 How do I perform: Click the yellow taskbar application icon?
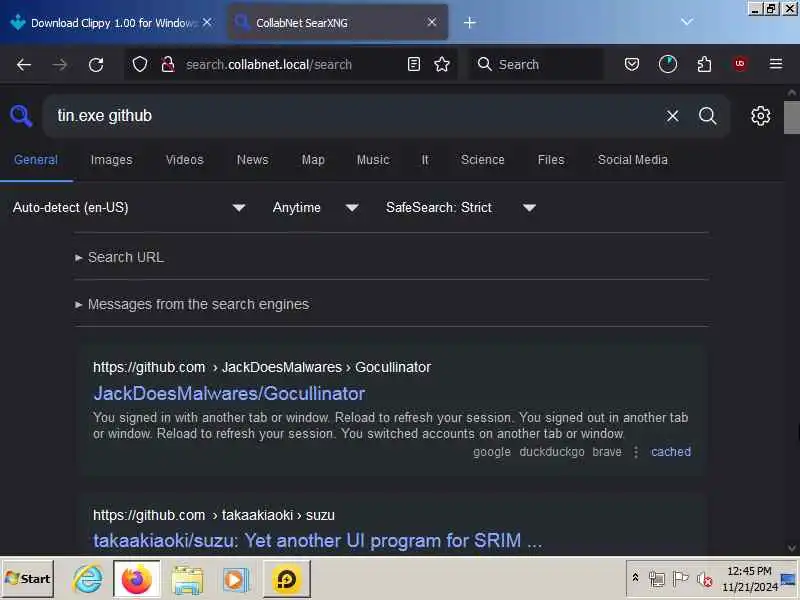286,579
